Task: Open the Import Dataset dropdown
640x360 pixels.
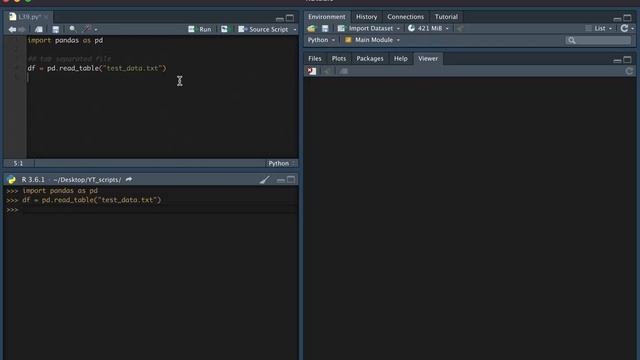Action: 369,28
